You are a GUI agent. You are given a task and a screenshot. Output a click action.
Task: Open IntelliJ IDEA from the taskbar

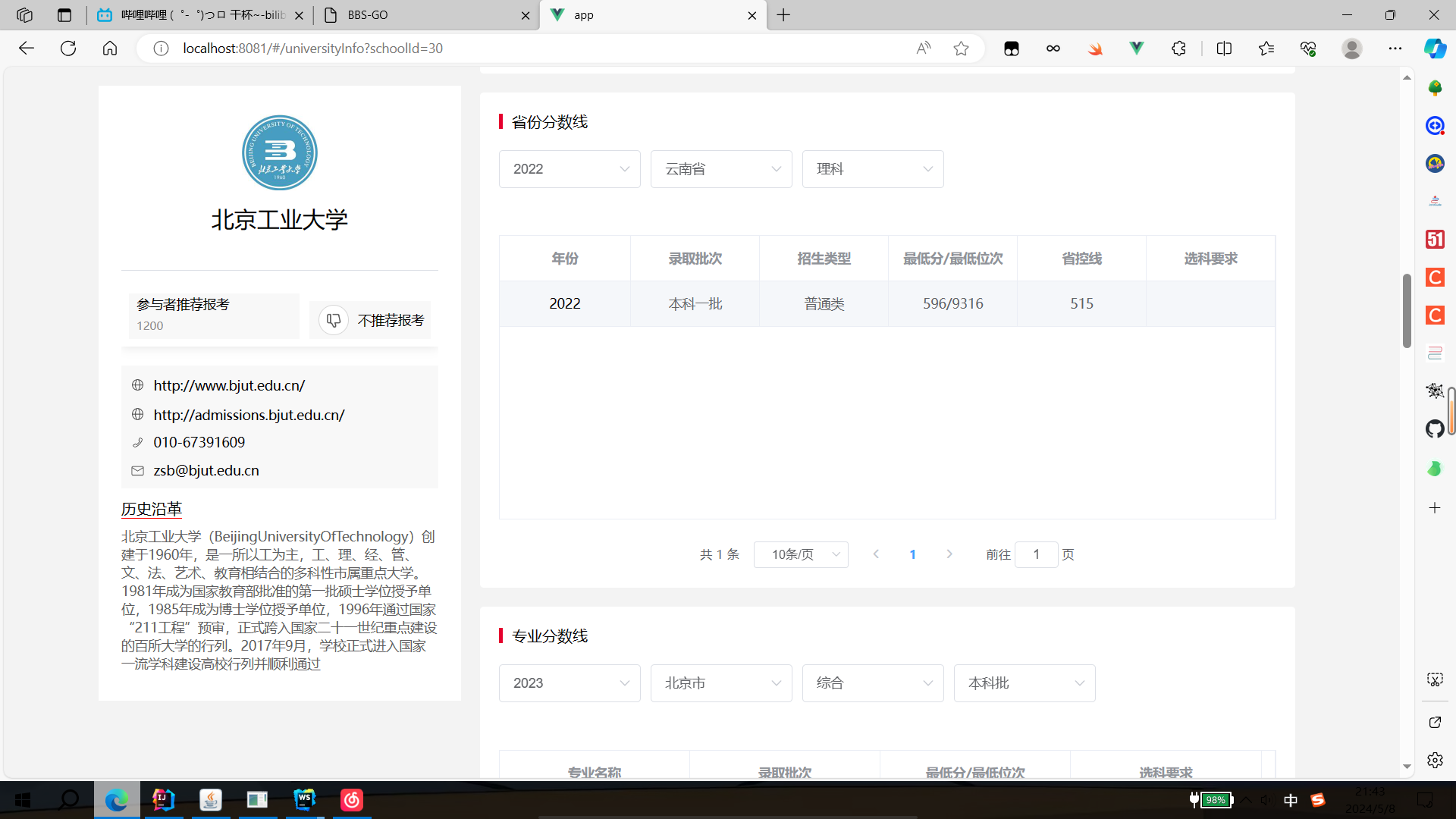163,799
